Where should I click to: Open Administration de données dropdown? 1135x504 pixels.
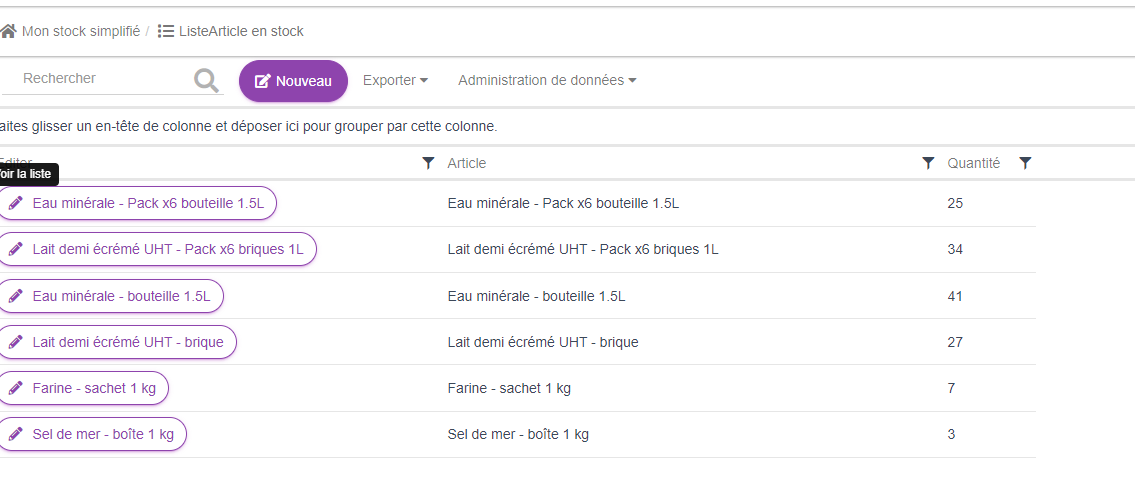pos(547,81)
